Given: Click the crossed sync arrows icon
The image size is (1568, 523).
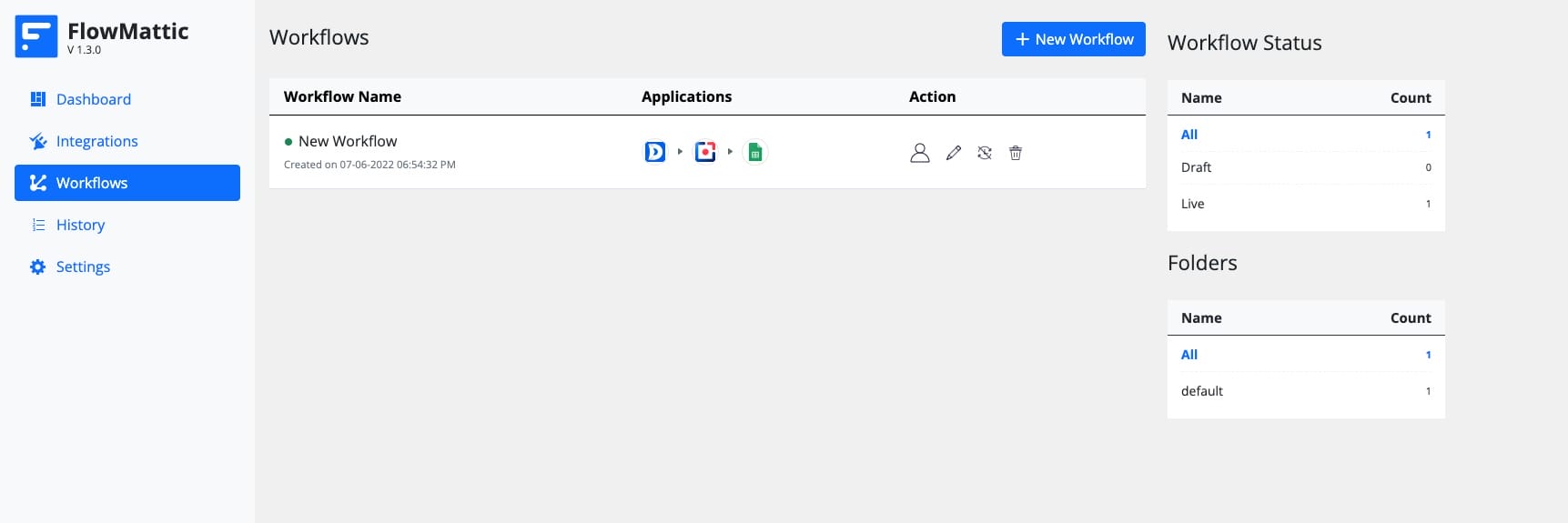Looking at the screenshot, I should [985, 153].
